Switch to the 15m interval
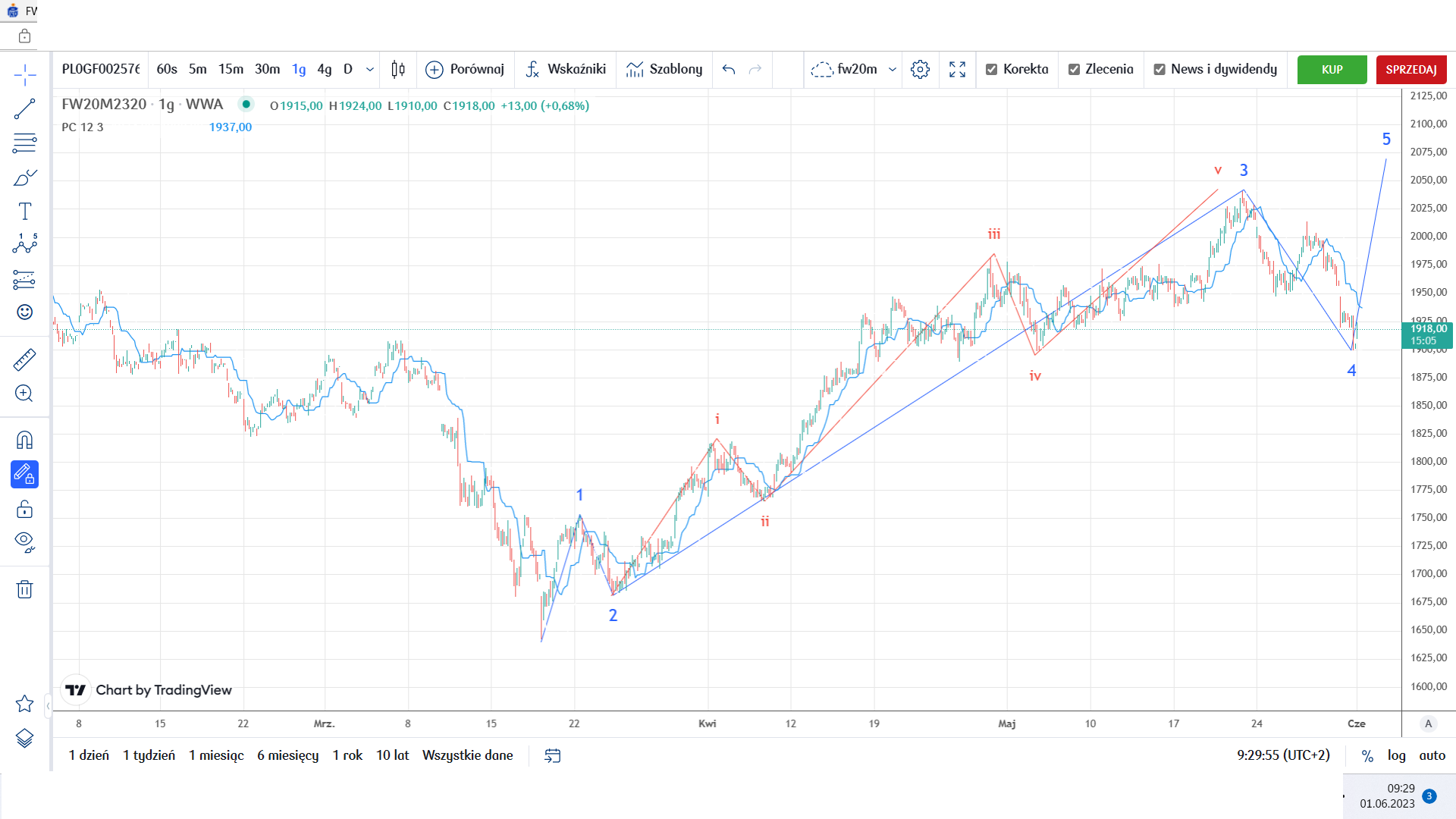The width and height of the screenshot is (1456, 819). [231, 69]
